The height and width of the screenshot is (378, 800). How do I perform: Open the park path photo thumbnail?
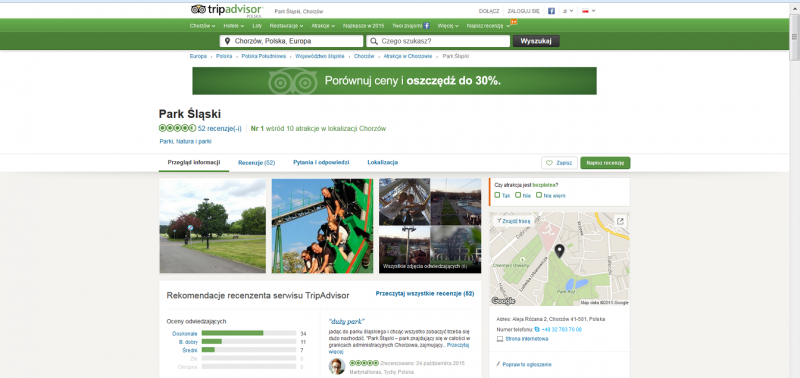pyautogui.click(x=212, y=225)
